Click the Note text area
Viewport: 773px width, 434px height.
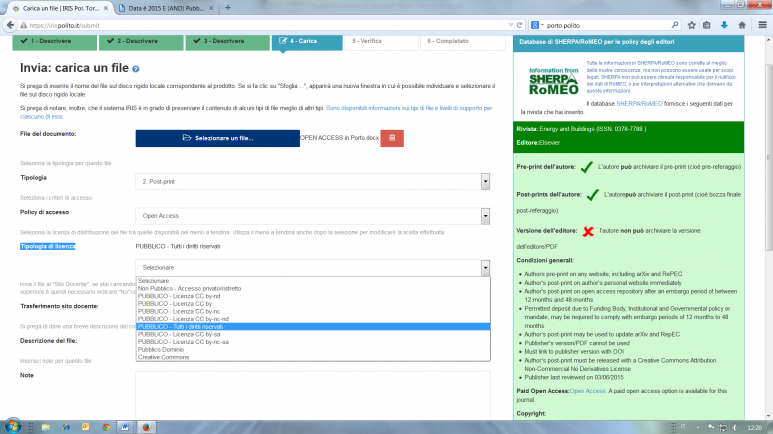pos(313,396)
